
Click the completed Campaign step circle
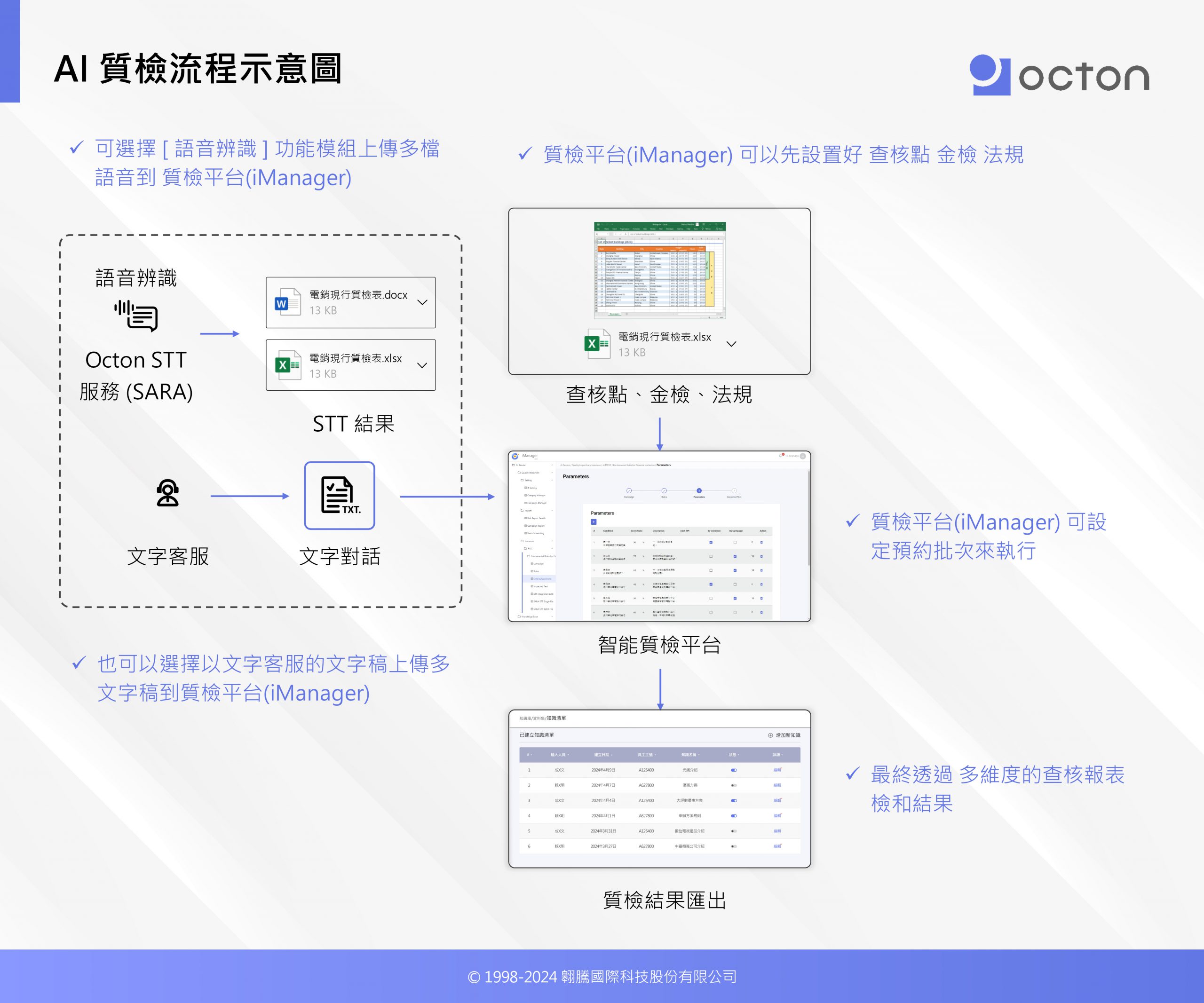pos(629,490)
